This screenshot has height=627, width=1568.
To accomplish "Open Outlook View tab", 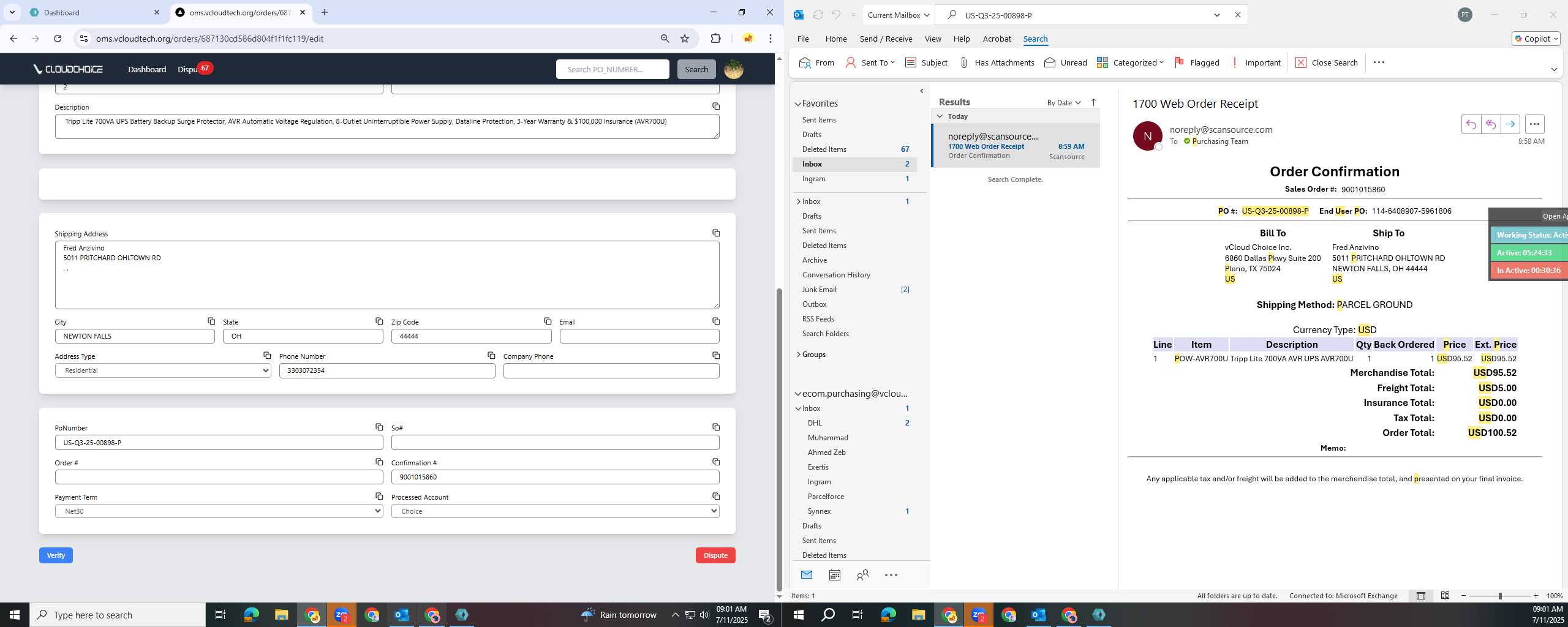I will [x=933, y=39].
